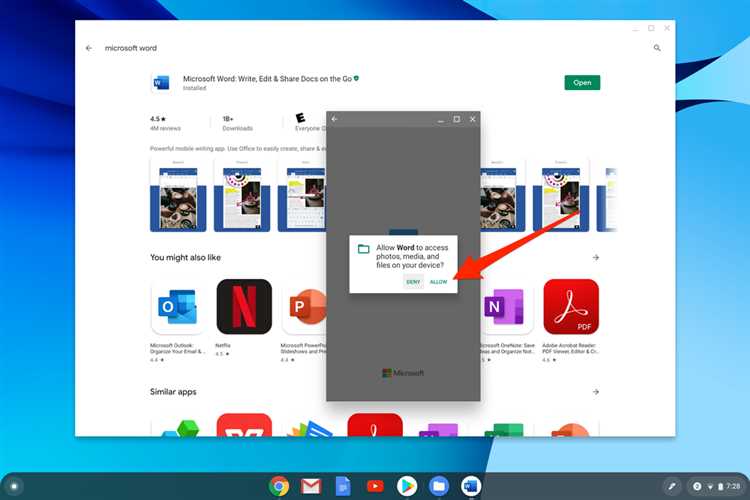Expand the 'You might also like' section arrow
750x500 pixels.
coord(596,257)
